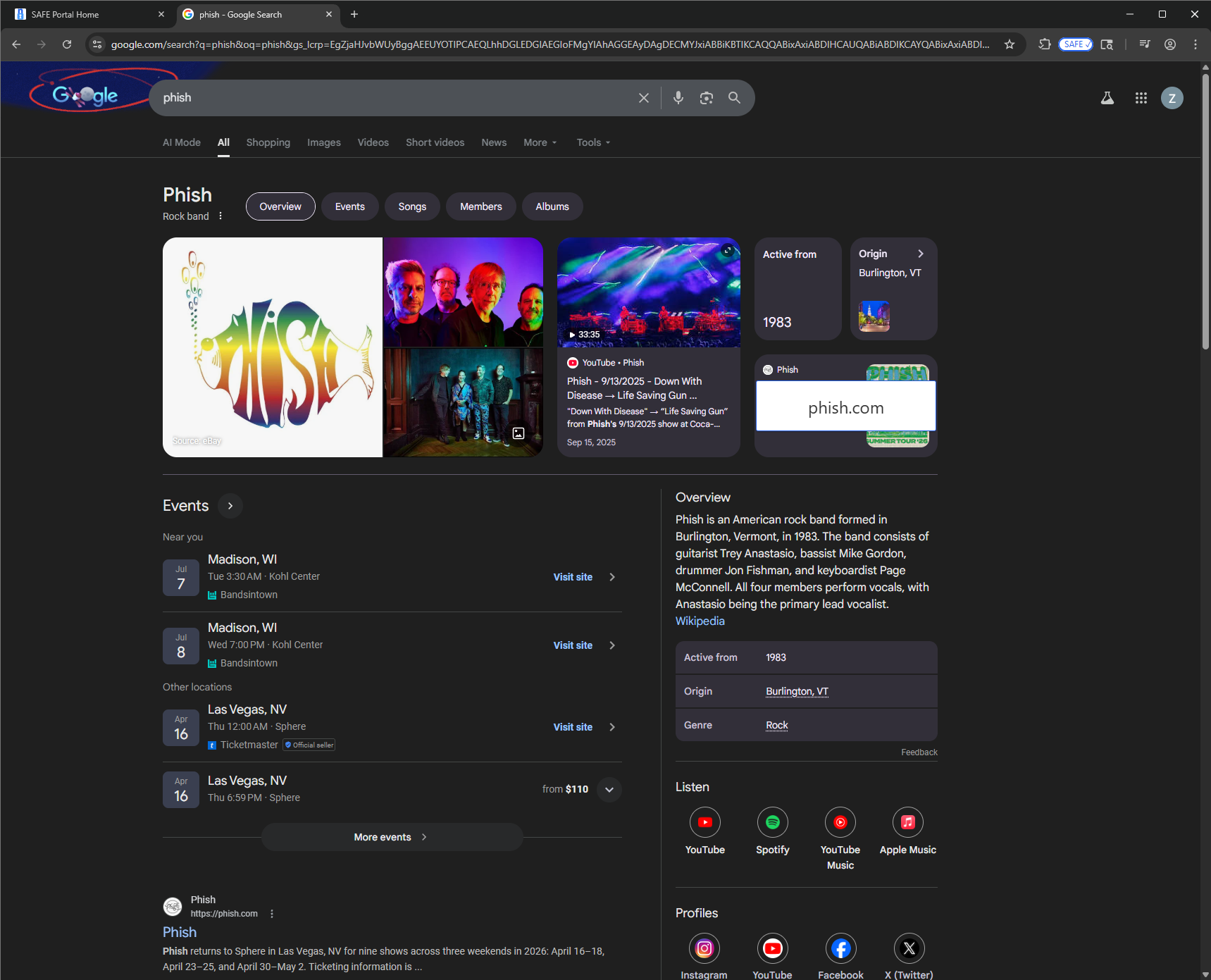Viewport: 1211px width, 980px height.
Task: Bookmark this page using the star
Action: (x=1009, y=44)
